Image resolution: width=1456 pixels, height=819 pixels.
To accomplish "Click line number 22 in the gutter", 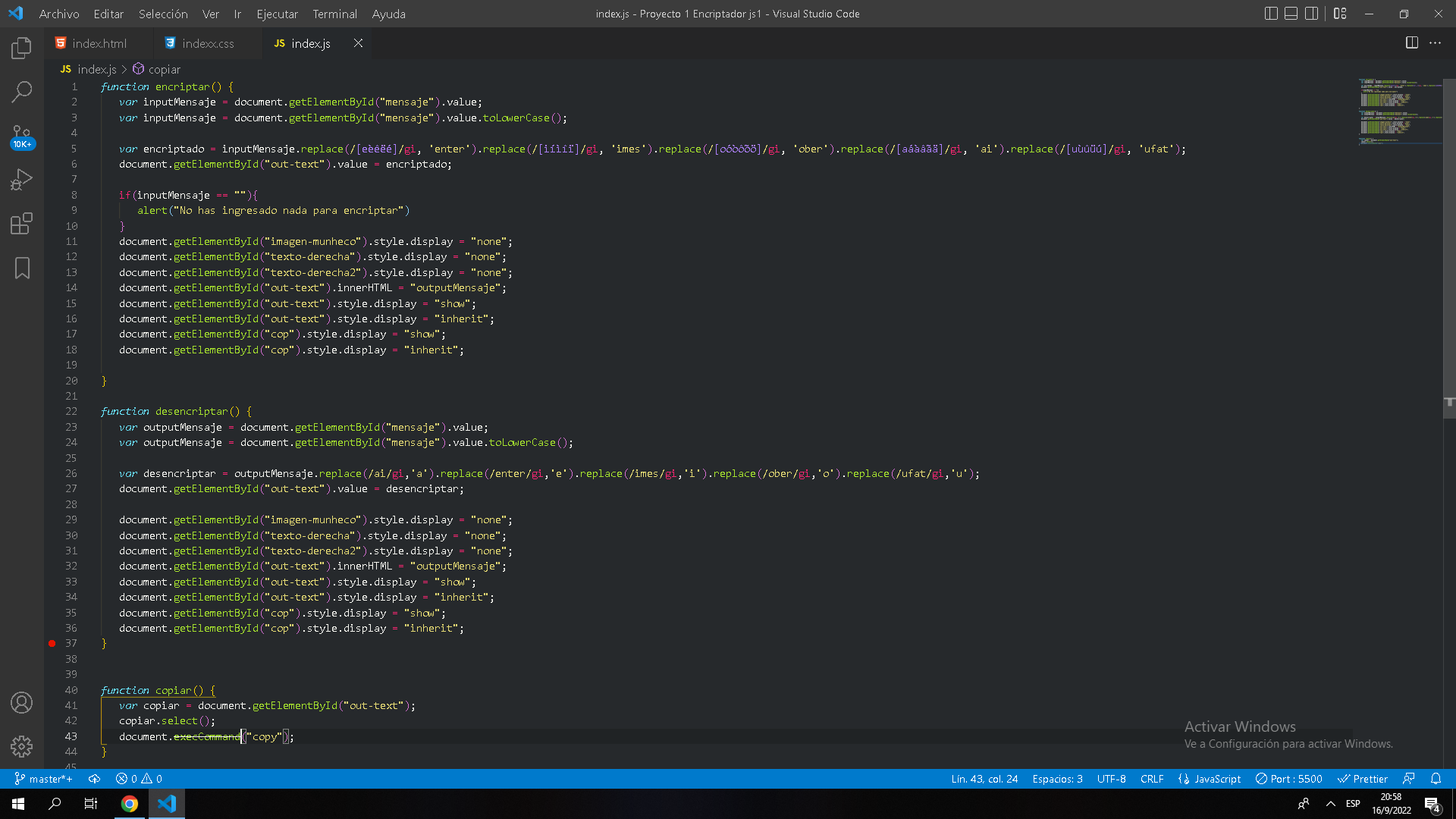I will tap(71, 411).
